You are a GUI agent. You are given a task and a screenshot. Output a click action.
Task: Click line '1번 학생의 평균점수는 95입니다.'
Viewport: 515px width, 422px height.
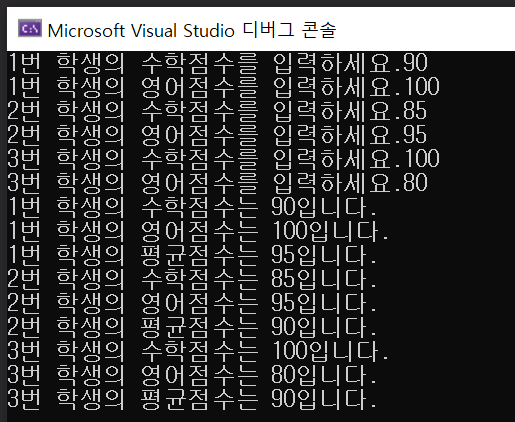tap(192, 255)
